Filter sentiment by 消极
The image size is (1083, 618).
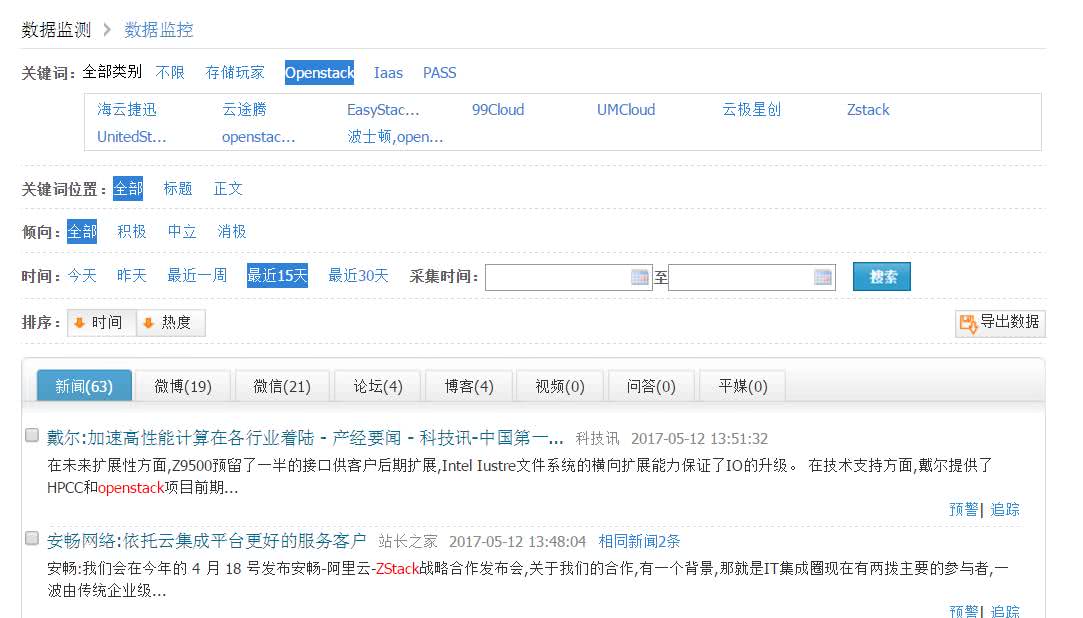point(232,231)
